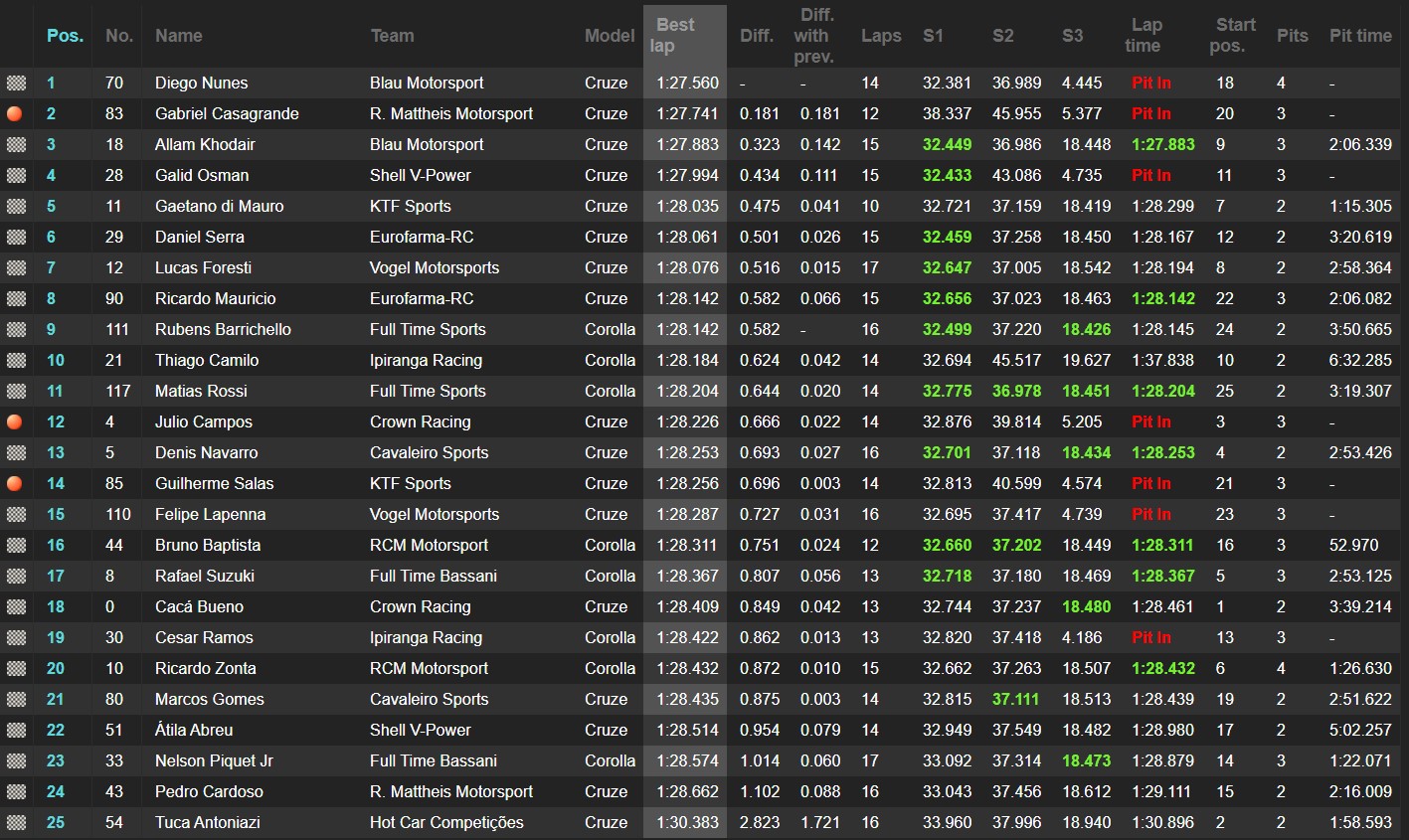Click the checkered flag icon beside Gaetano di Mauro
Image resolution: width=1409 pixels, height=840 pixels.
pyautogui.click(x=16, y=206)
